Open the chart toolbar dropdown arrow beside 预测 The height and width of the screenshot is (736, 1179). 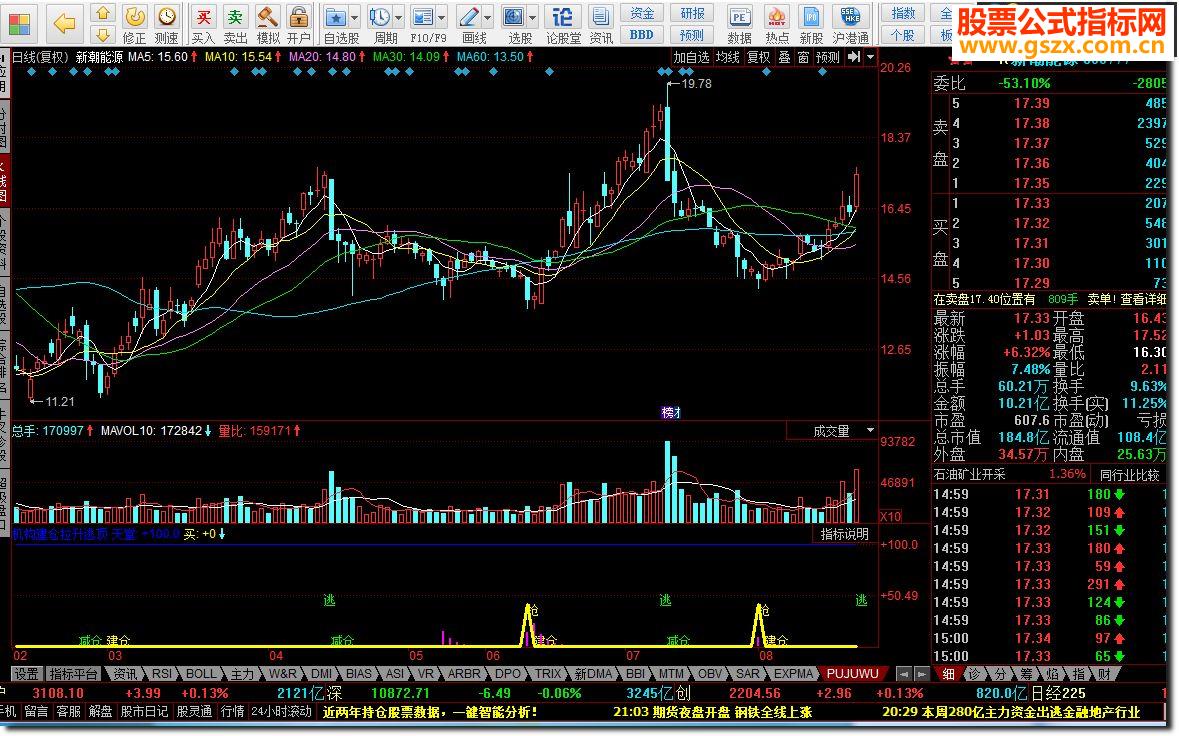870,56
